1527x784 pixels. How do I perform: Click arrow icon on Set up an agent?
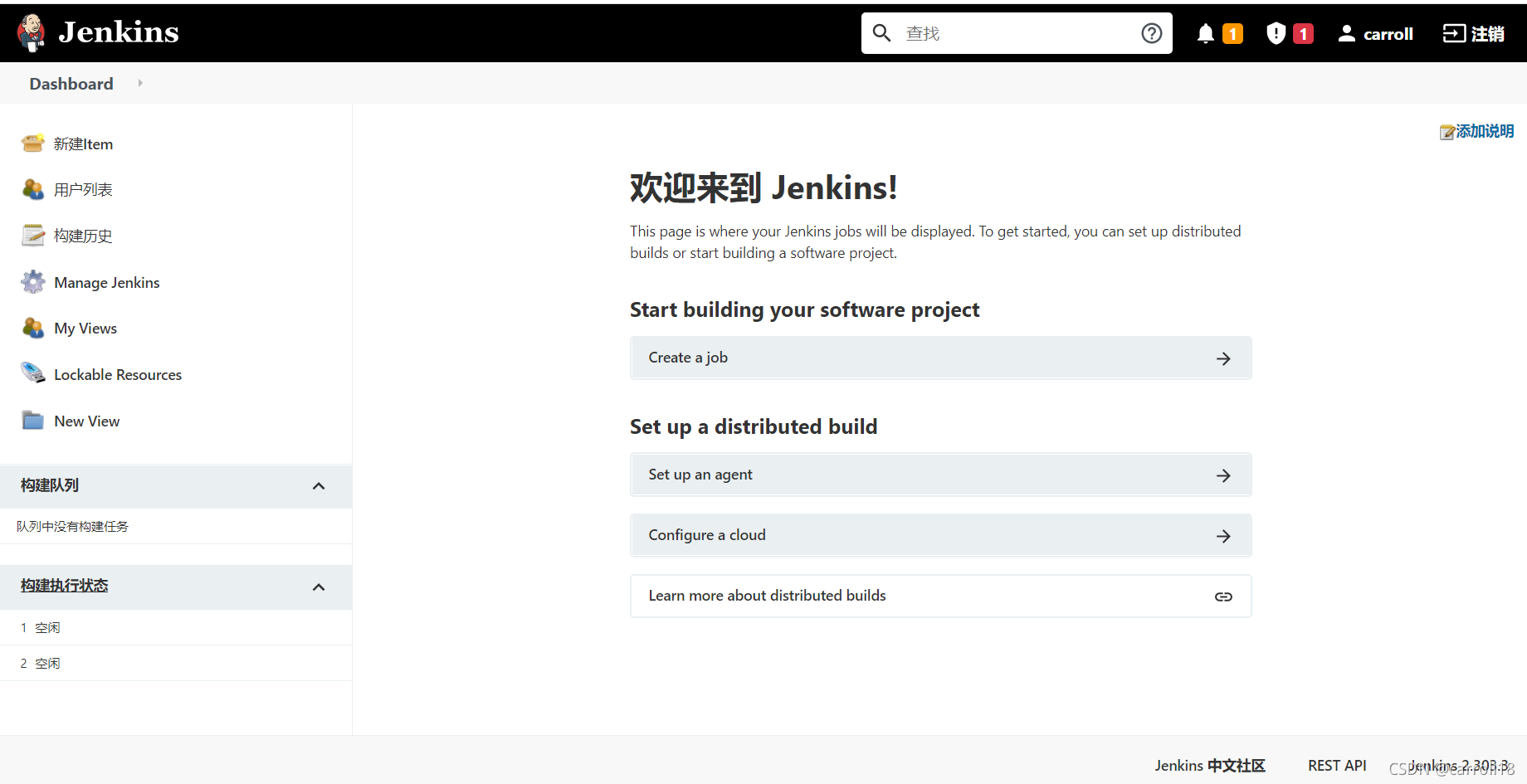tap(1223, 475)
